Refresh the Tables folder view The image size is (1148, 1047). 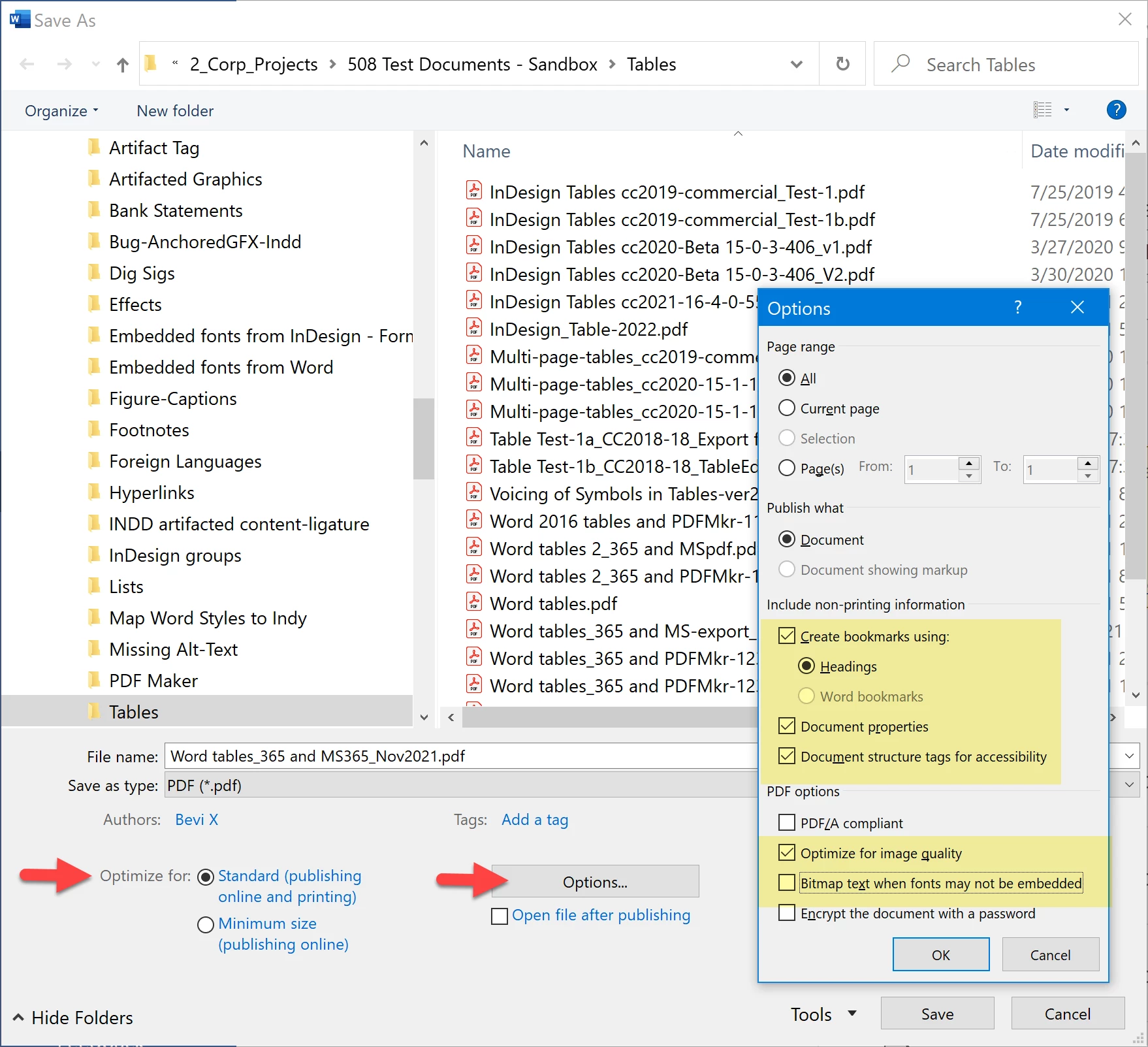coord(842,64)
